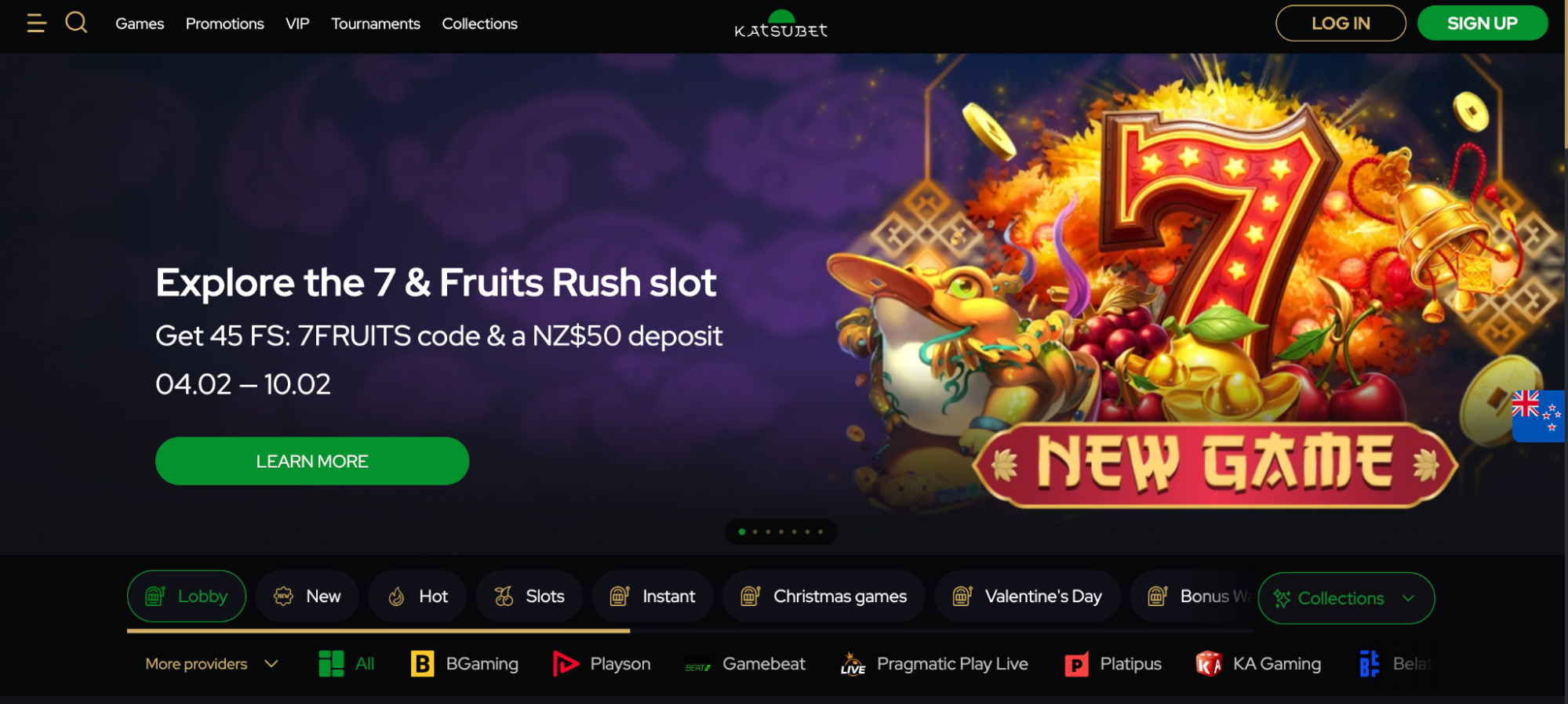Open the hamburger side menu

pos(36,24)
